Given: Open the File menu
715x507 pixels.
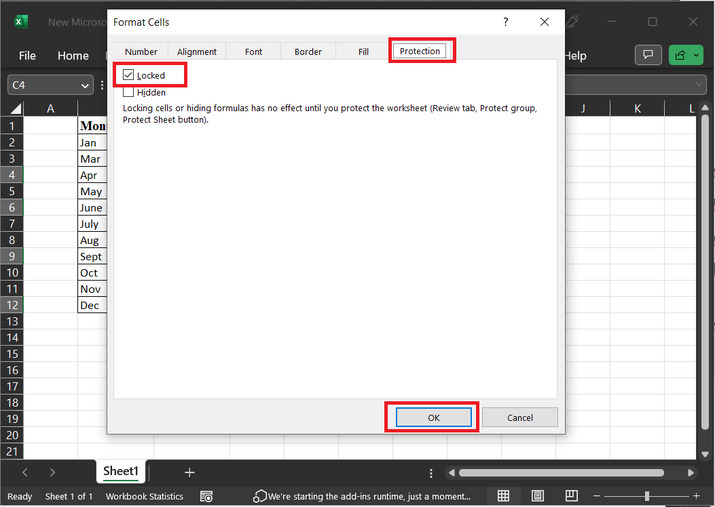Looking at the screenshot, I should tap(27, 56).
